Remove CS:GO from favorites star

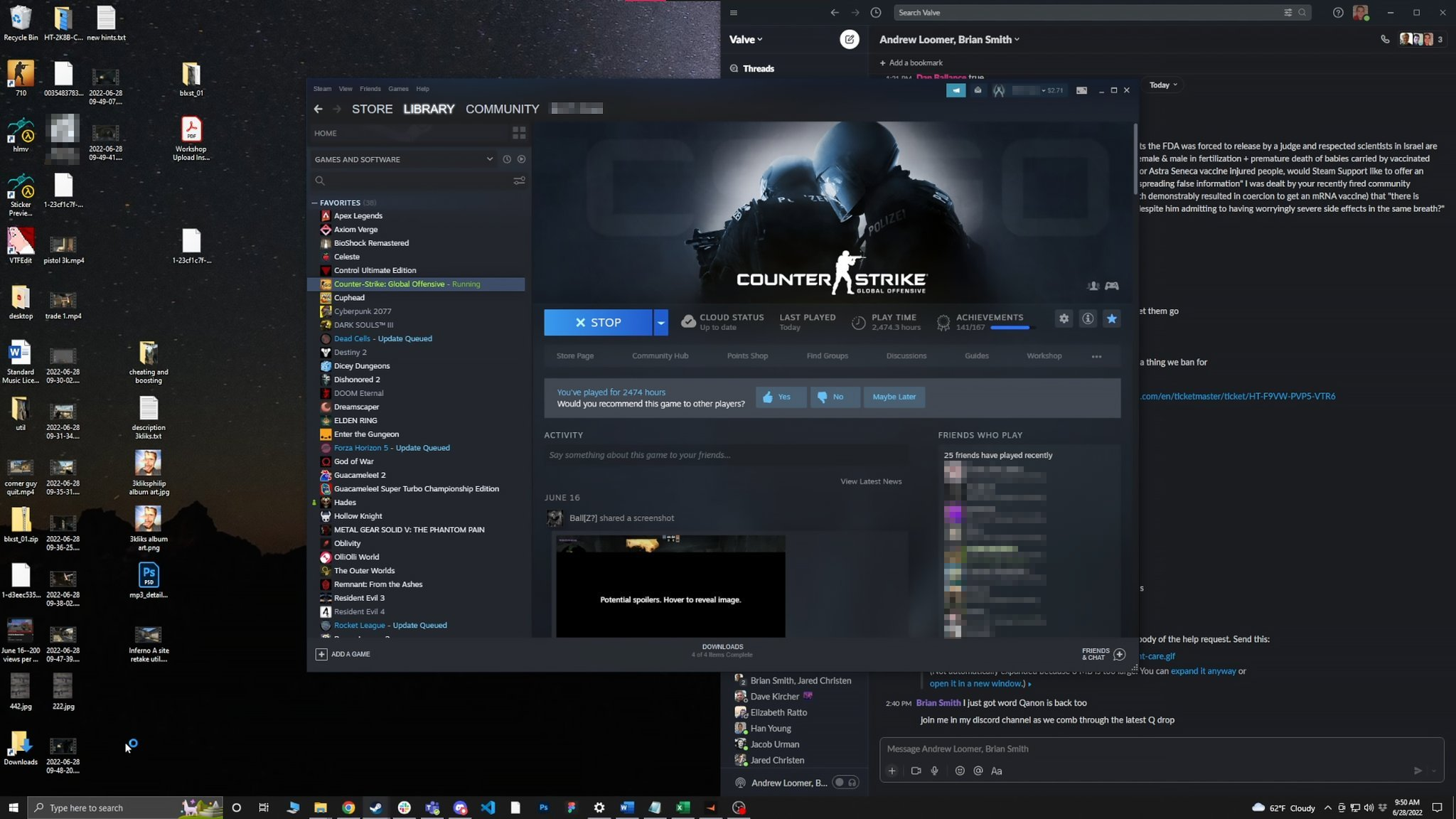(x=1112, y=318)
